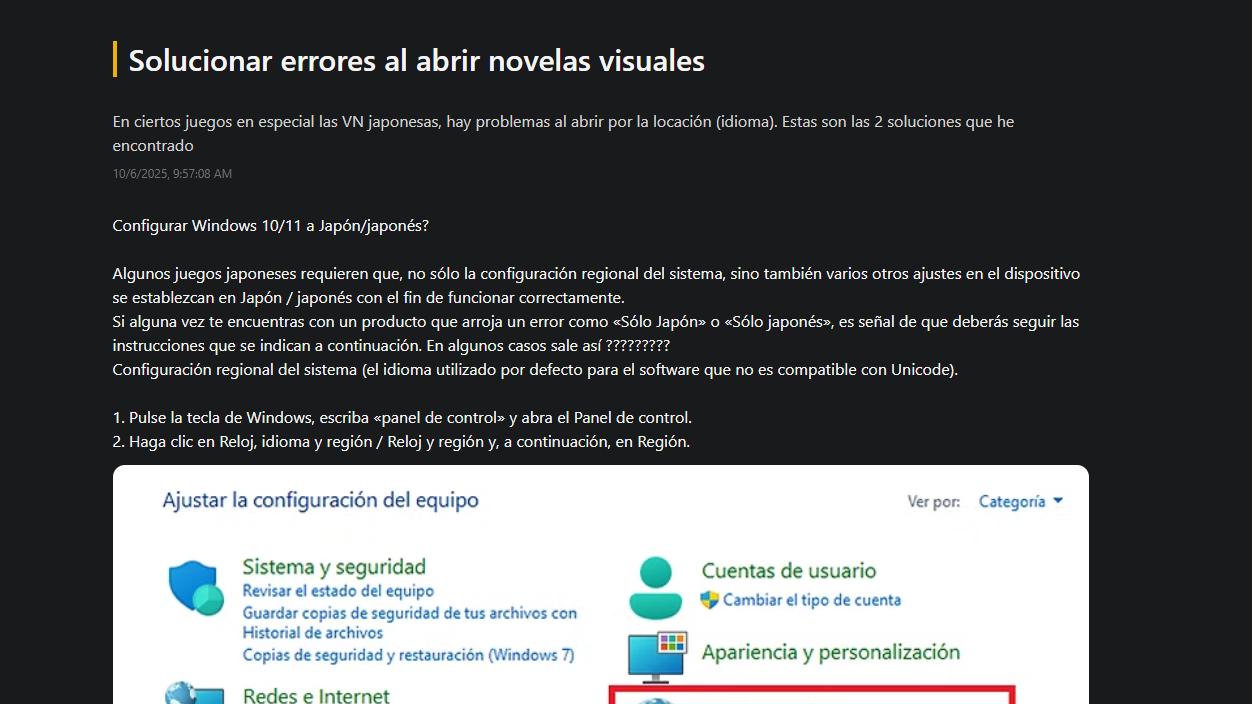Screen dimensions: 1252x704
Task: Open Apariencia y personalización category
Action: point(831,651)
